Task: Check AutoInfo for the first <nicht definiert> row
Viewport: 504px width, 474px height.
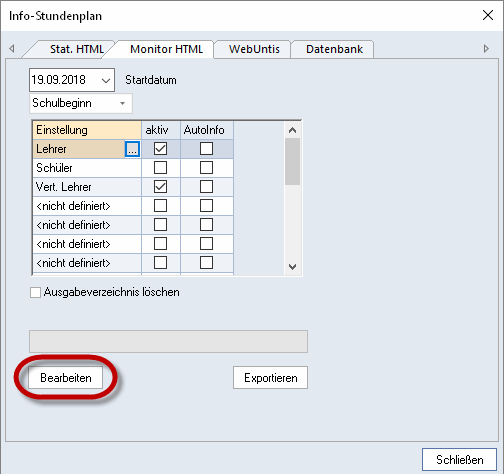Action: point(206,206)
